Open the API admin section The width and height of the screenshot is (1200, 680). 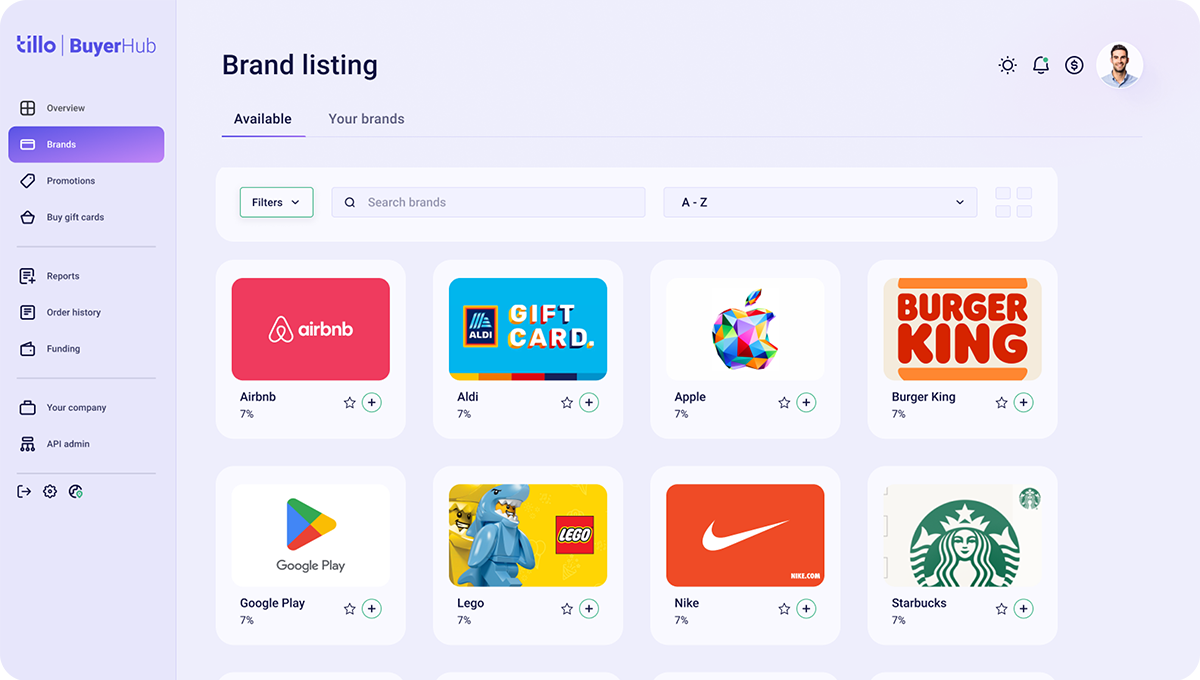click(68, 444)
